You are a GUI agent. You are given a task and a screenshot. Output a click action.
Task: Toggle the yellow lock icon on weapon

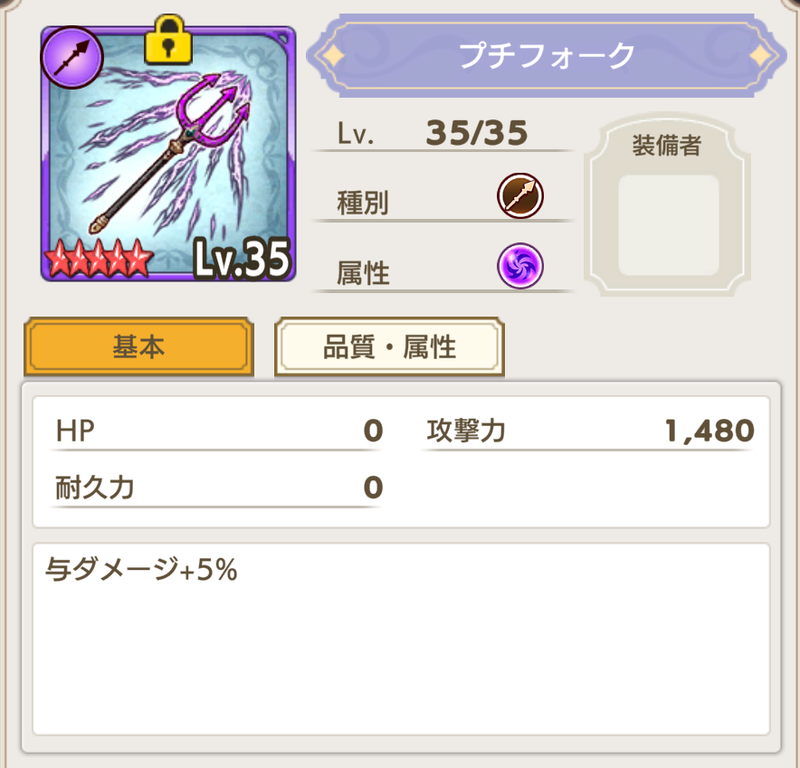(168, 40)
